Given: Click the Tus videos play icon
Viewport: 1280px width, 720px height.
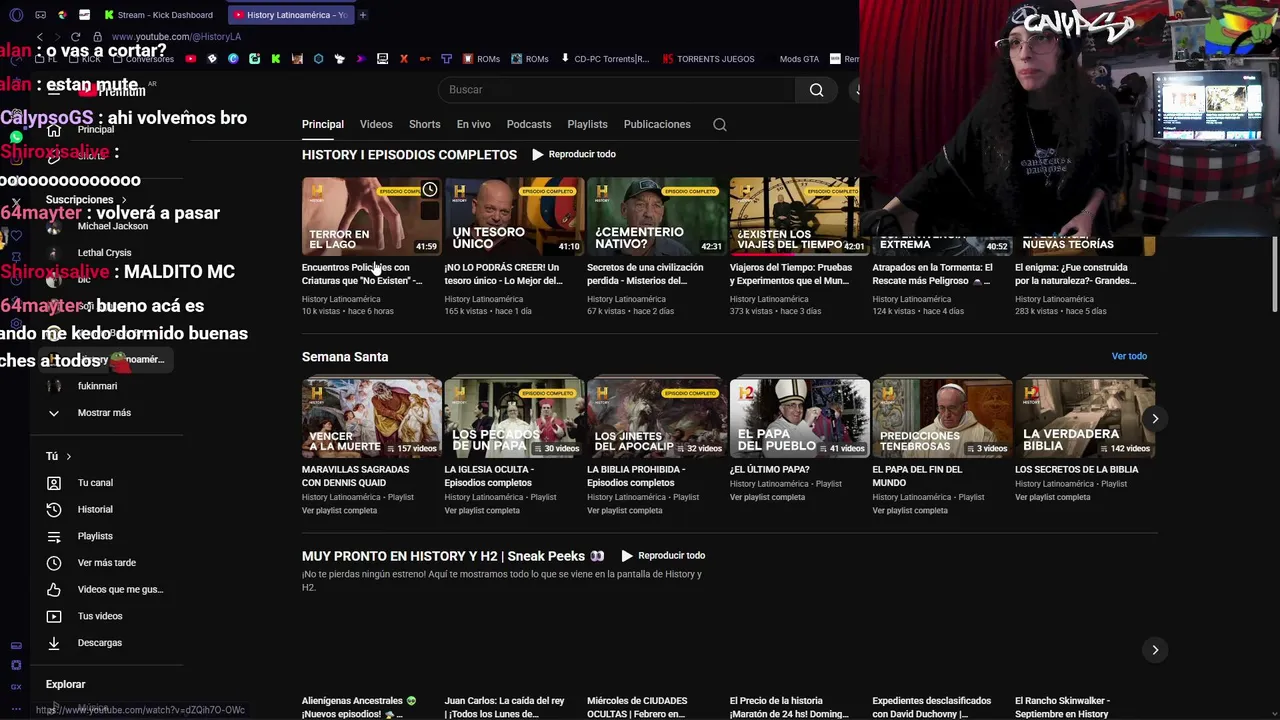Looking at the screenshot, I should [x=54, y=616].
